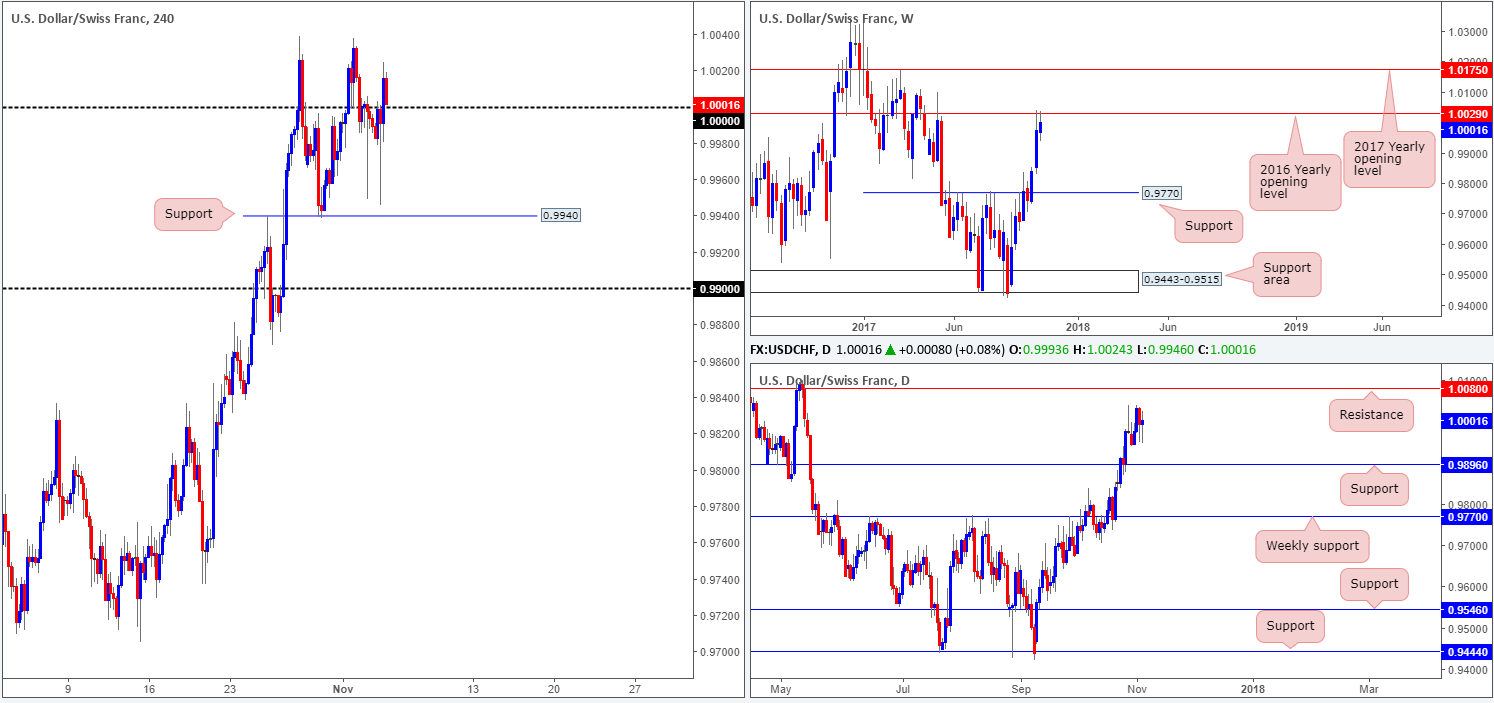
Task: Click the red 1.00800 price tag on daily axis
Action: point(1465,388)
